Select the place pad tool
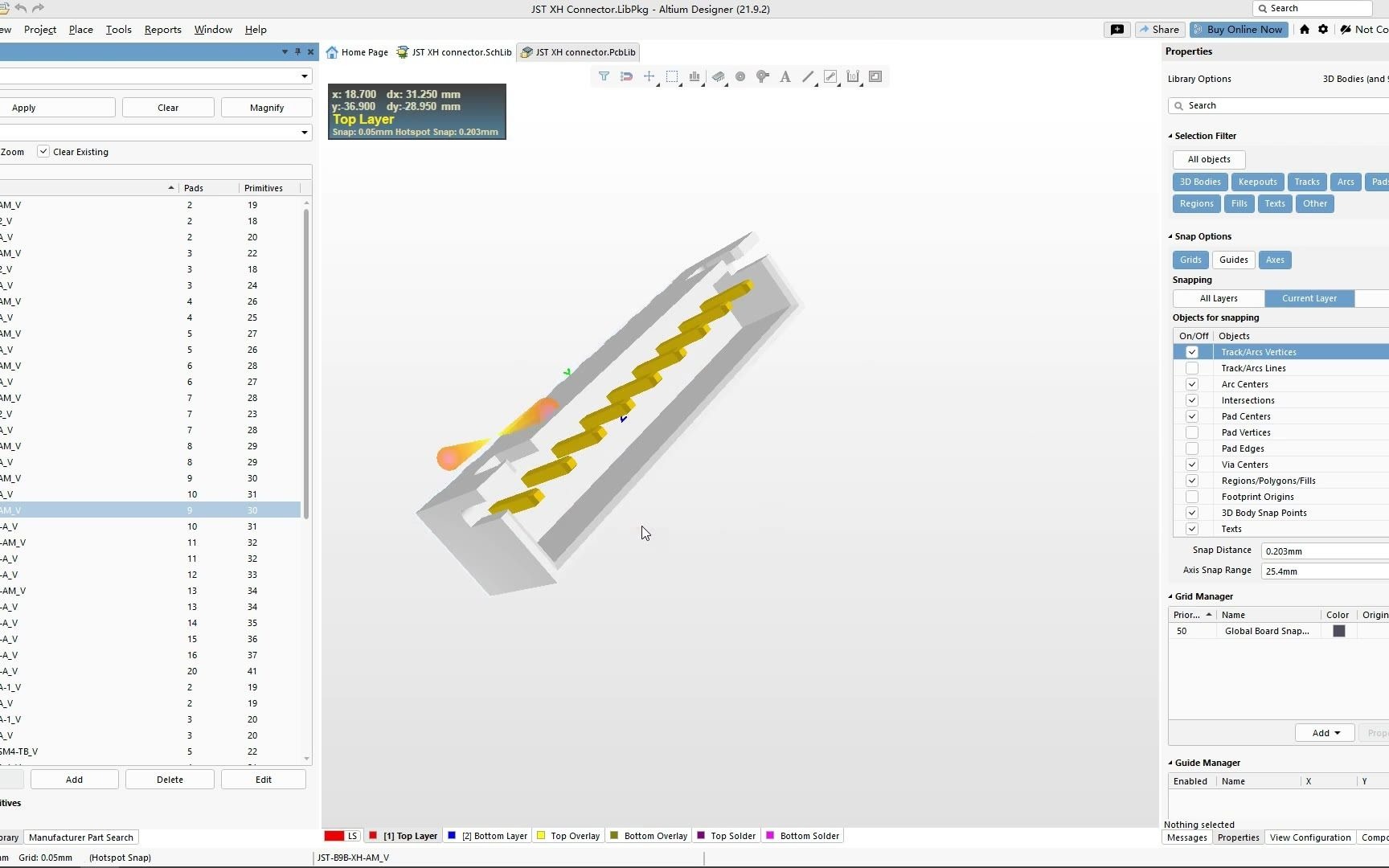Viewport: 1389px width, 868px height. point(740,76)
